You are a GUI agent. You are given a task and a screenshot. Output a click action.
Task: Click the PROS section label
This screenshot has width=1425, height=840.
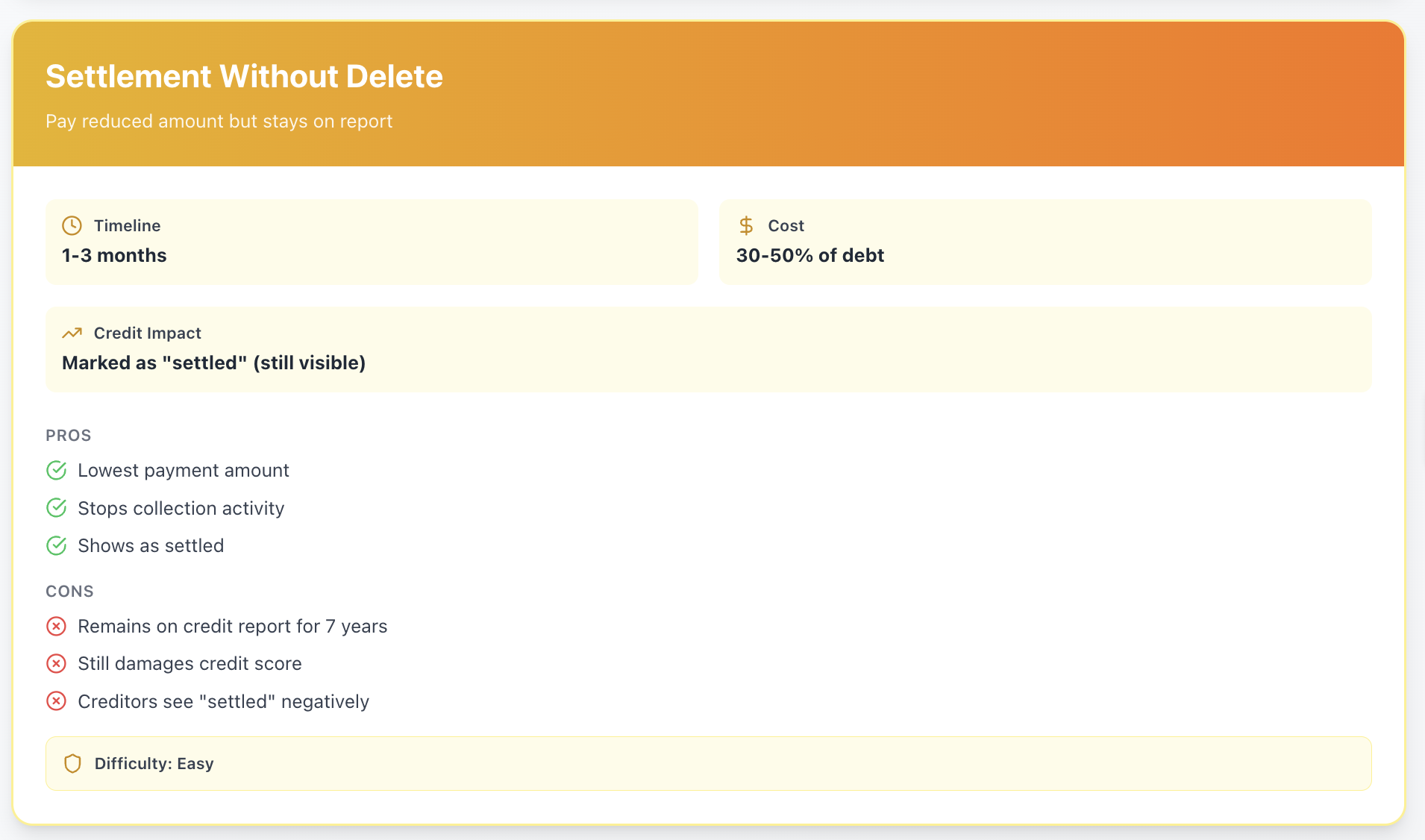69,436
